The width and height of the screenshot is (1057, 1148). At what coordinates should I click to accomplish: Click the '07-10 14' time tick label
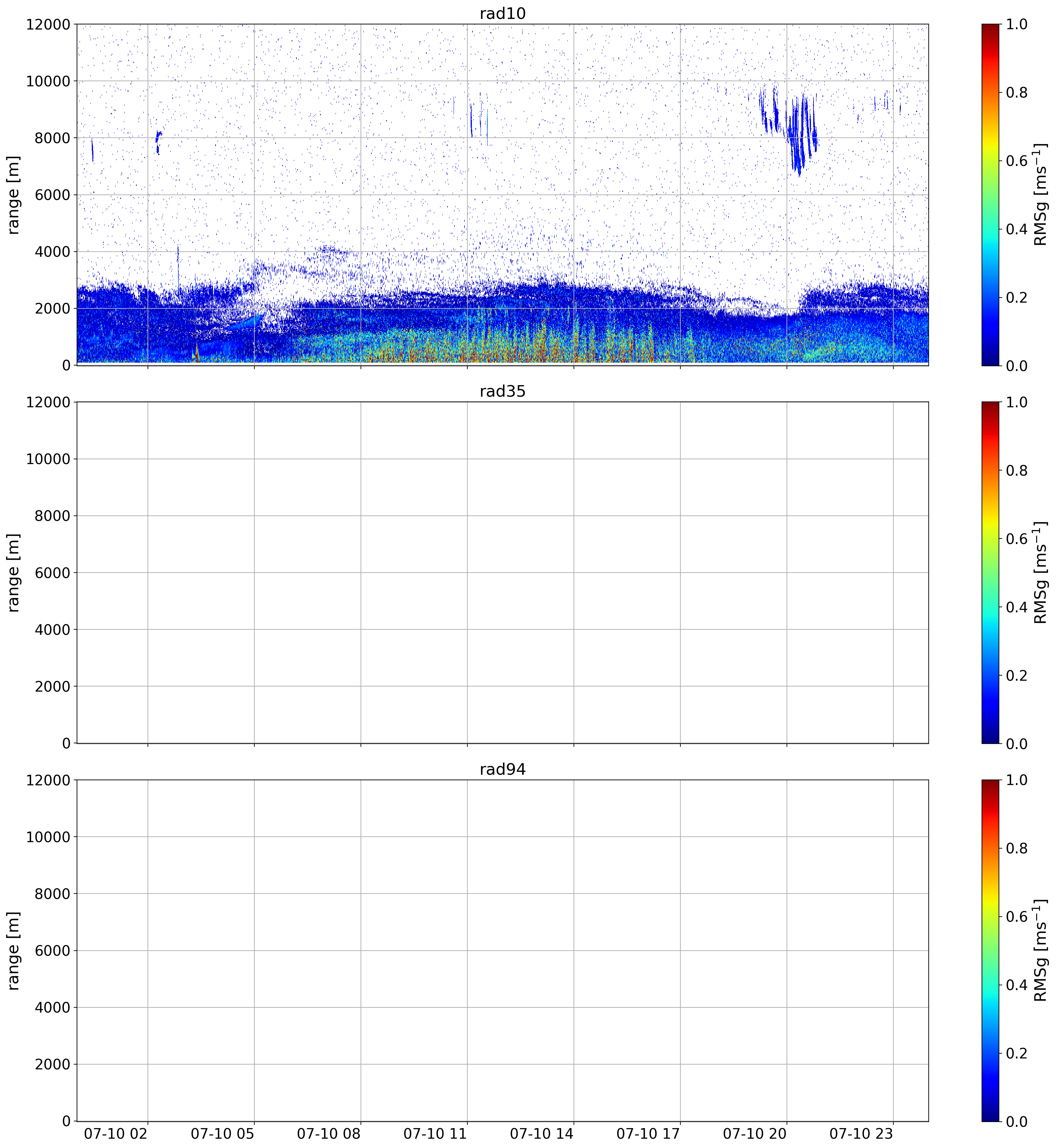pyautogui.click(x=542, y=1134)
